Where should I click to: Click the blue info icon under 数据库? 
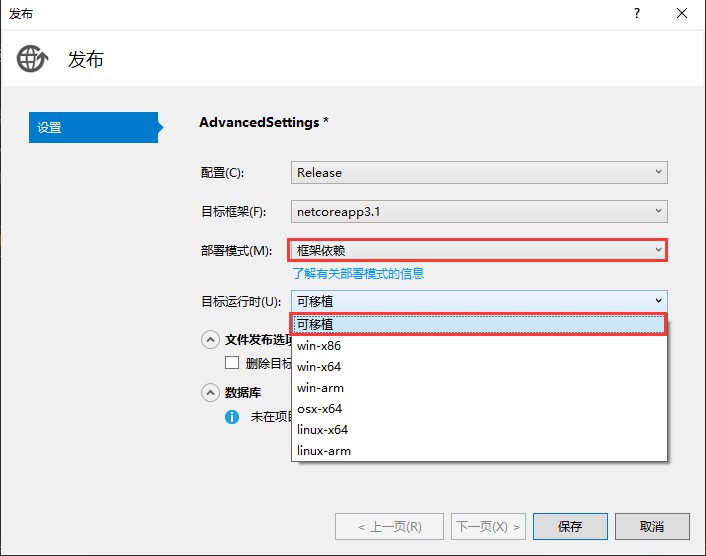point(232,417)
